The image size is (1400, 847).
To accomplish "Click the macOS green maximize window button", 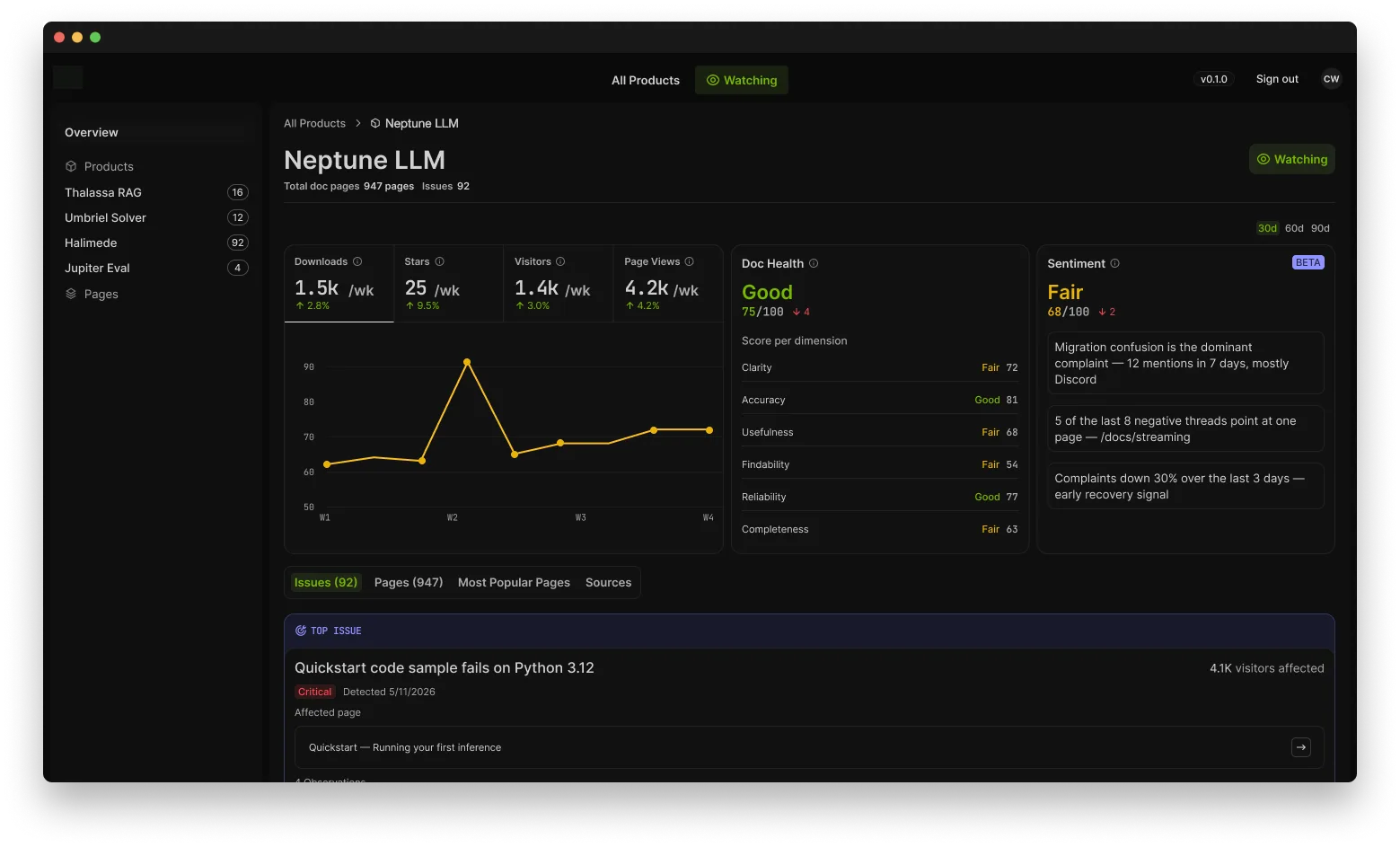I will (x=95, y=37).
